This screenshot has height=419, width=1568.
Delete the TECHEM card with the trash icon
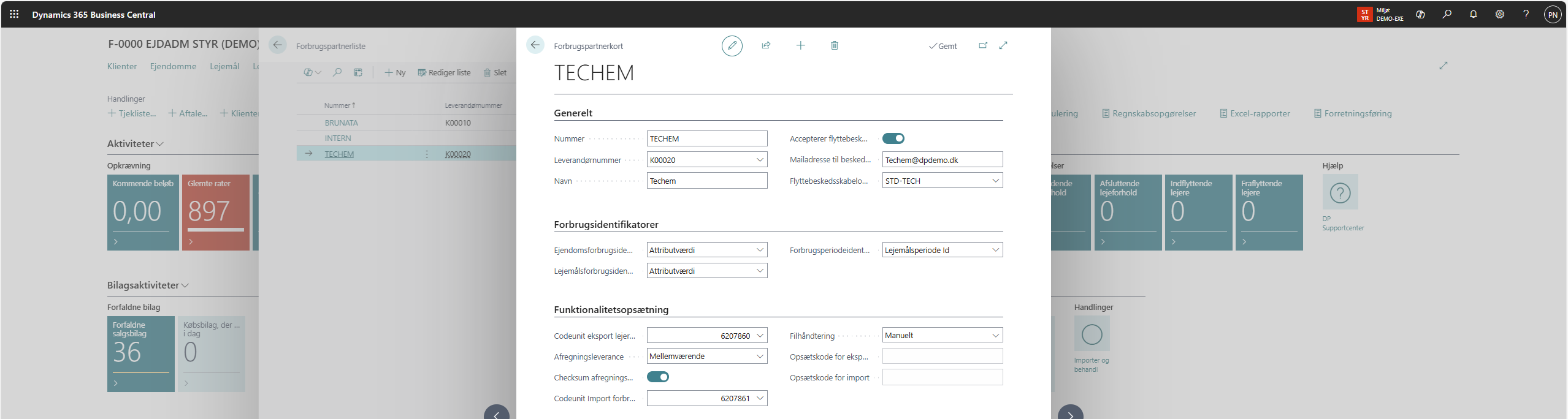point(835,45)
